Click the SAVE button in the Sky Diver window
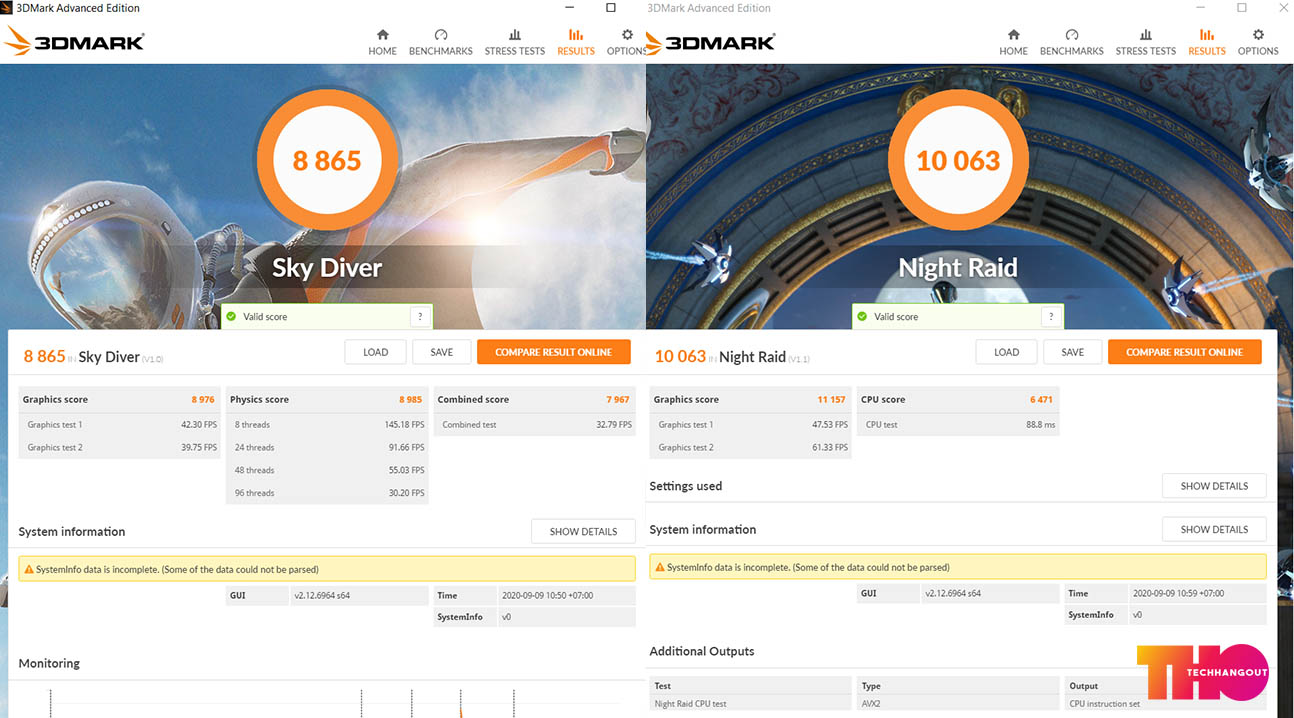 coord(442,352)
